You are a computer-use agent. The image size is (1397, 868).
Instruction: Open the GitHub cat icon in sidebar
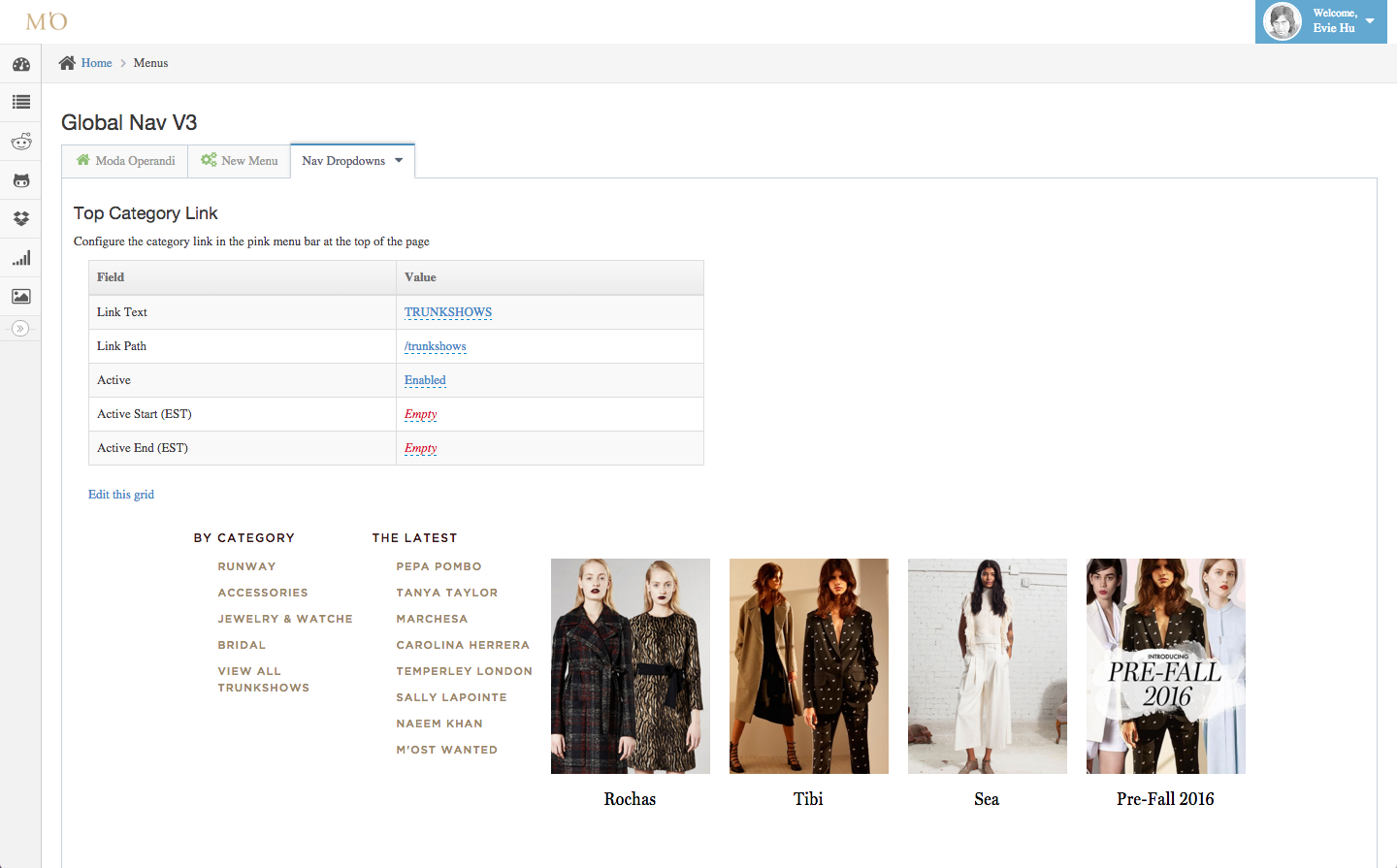click(20, 180)
